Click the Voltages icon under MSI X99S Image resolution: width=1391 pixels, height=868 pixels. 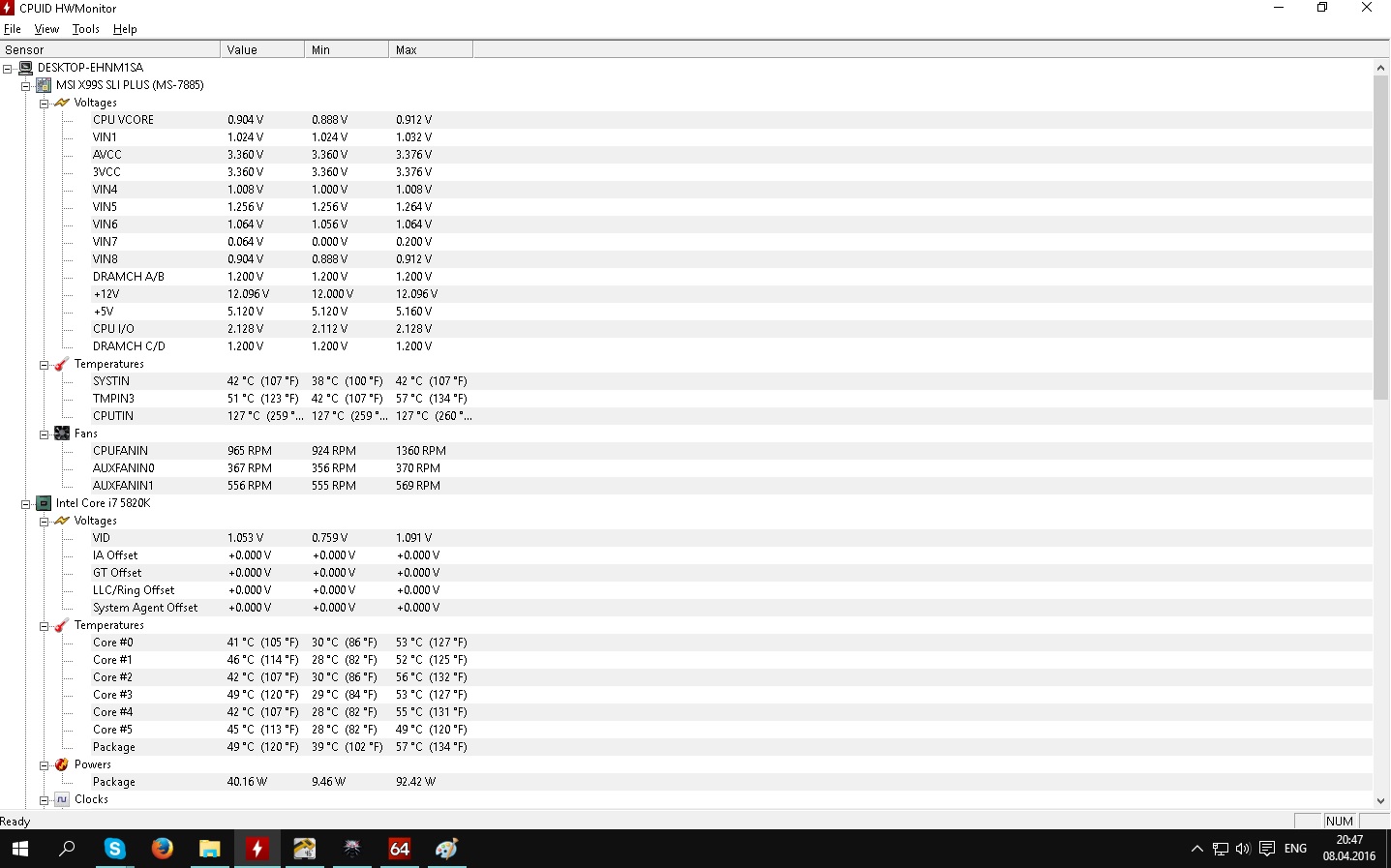[62, 103]
